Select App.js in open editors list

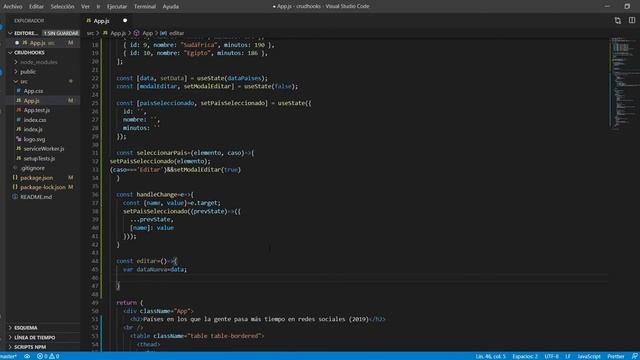pyautogui.click(x=43, y=43)
